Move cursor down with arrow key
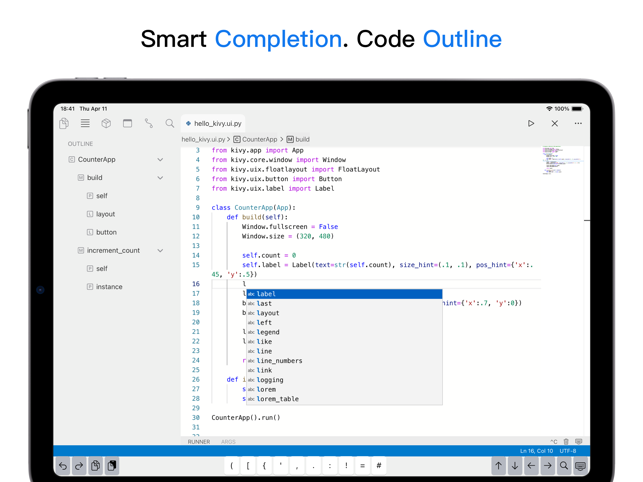Screen dimensions: 643x482 point(515,466)
